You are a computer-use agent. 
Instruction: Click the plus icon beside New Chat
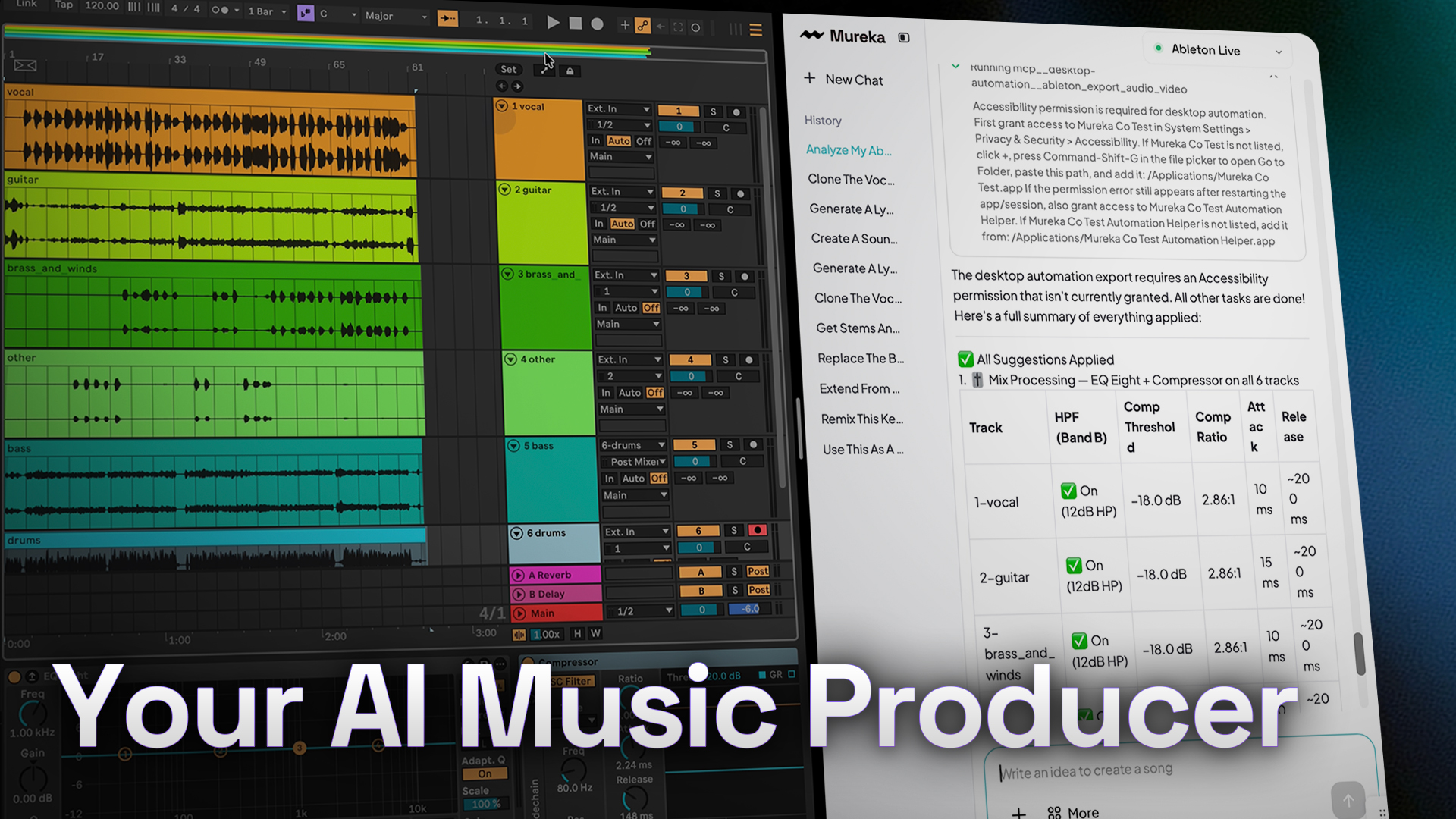point(810,78)
